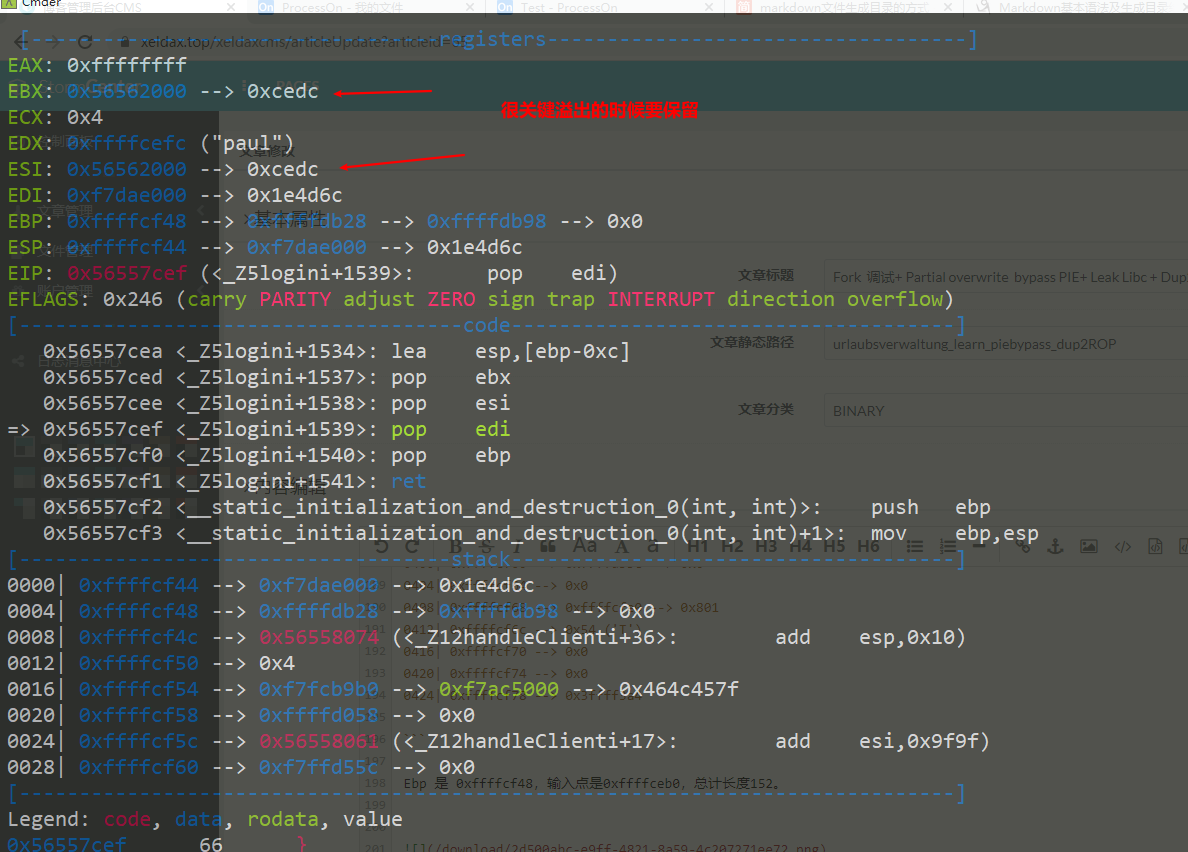Close the ProcessOn - 我的文件 tab
This screenshot has height=852, width=1188.
[470, 8]
